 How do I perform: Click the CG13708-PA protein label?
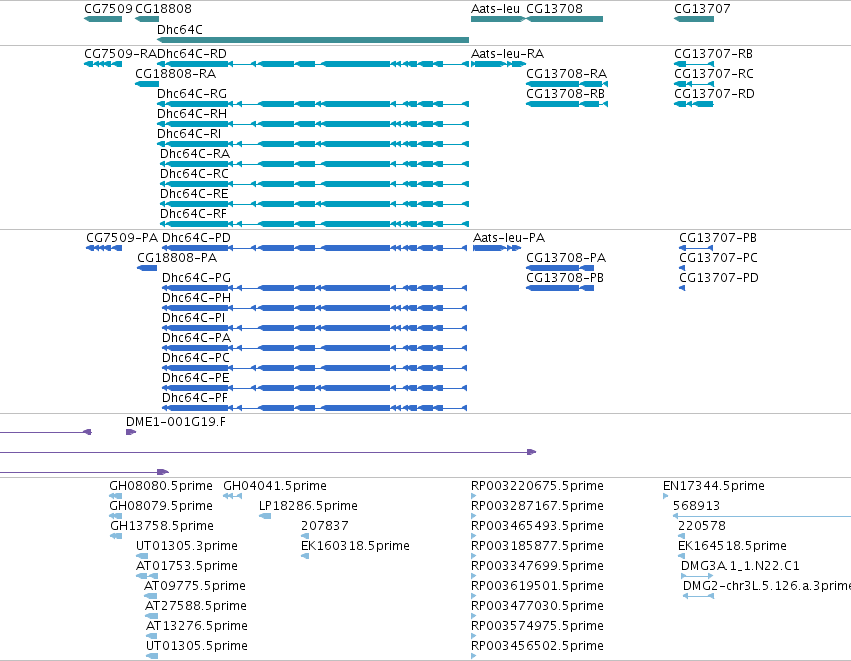click(566, 258)
